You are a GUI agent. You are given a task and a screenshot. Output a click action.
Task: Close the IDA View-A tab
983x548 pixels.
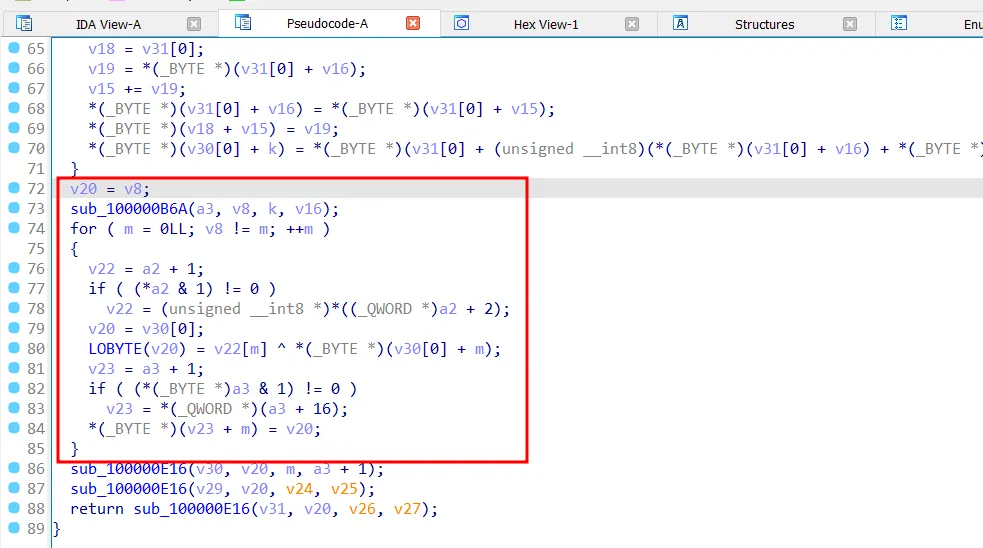pyautogui.click(x=194, y=24)
